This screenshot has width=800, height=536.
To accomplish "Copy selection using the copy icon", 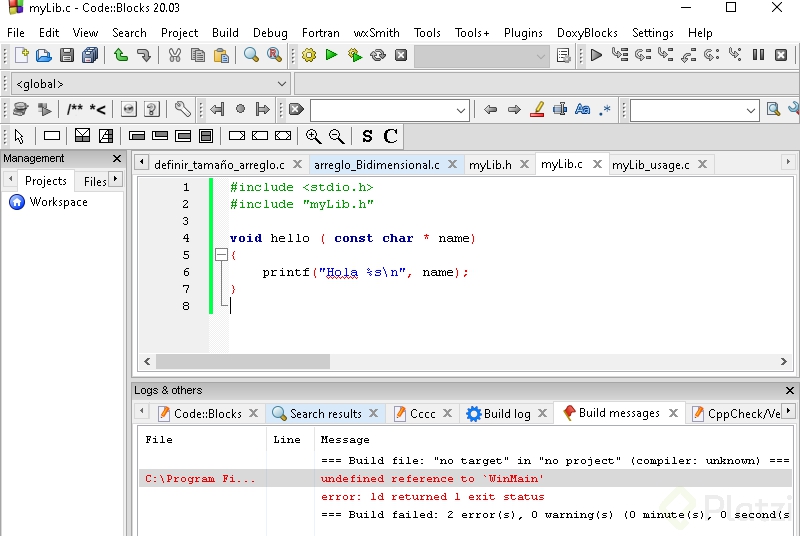I will tap(198, 55).
